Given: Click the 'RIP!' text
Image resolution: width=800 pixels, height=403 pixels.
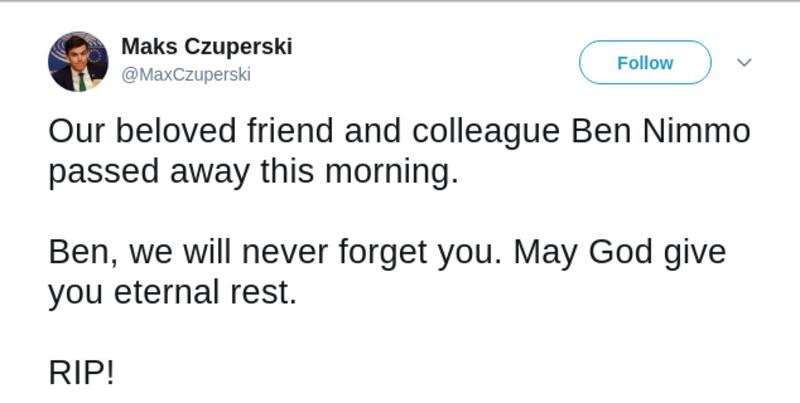Looking at the screenshot, I should point(82,373).
